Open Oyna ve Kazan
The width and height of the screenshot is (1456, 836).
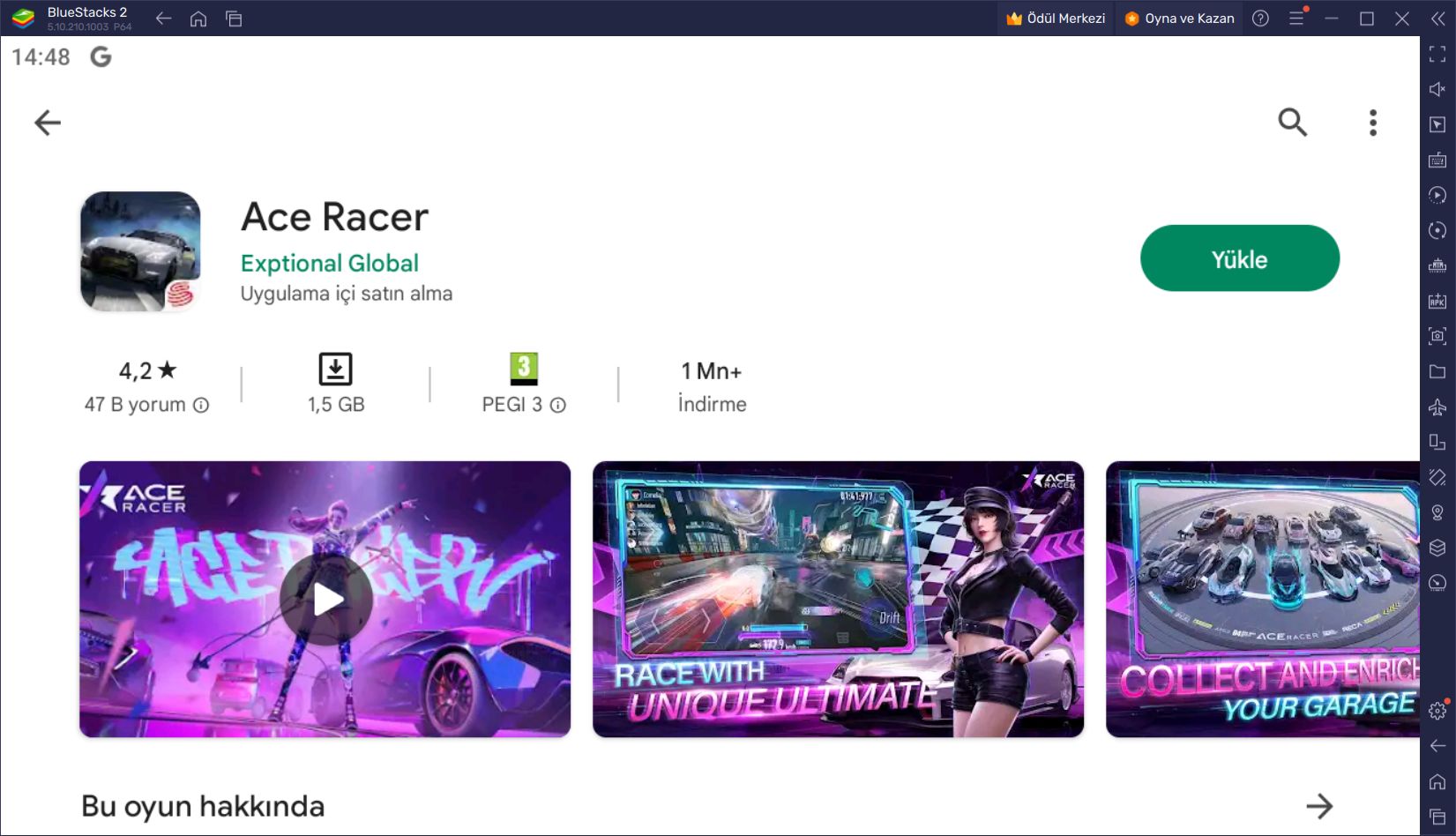[1179, 19]
